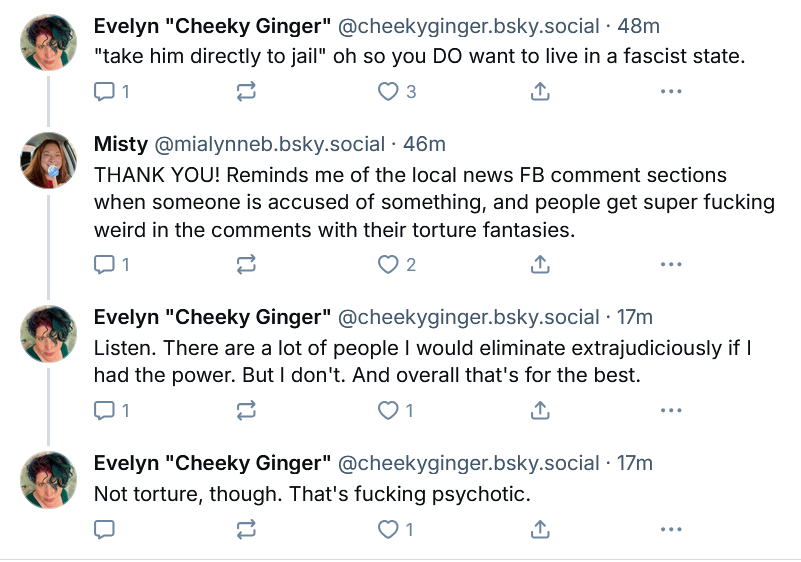
Task: Like the "Listen. There are a lot" post
Action: (388, 410)
